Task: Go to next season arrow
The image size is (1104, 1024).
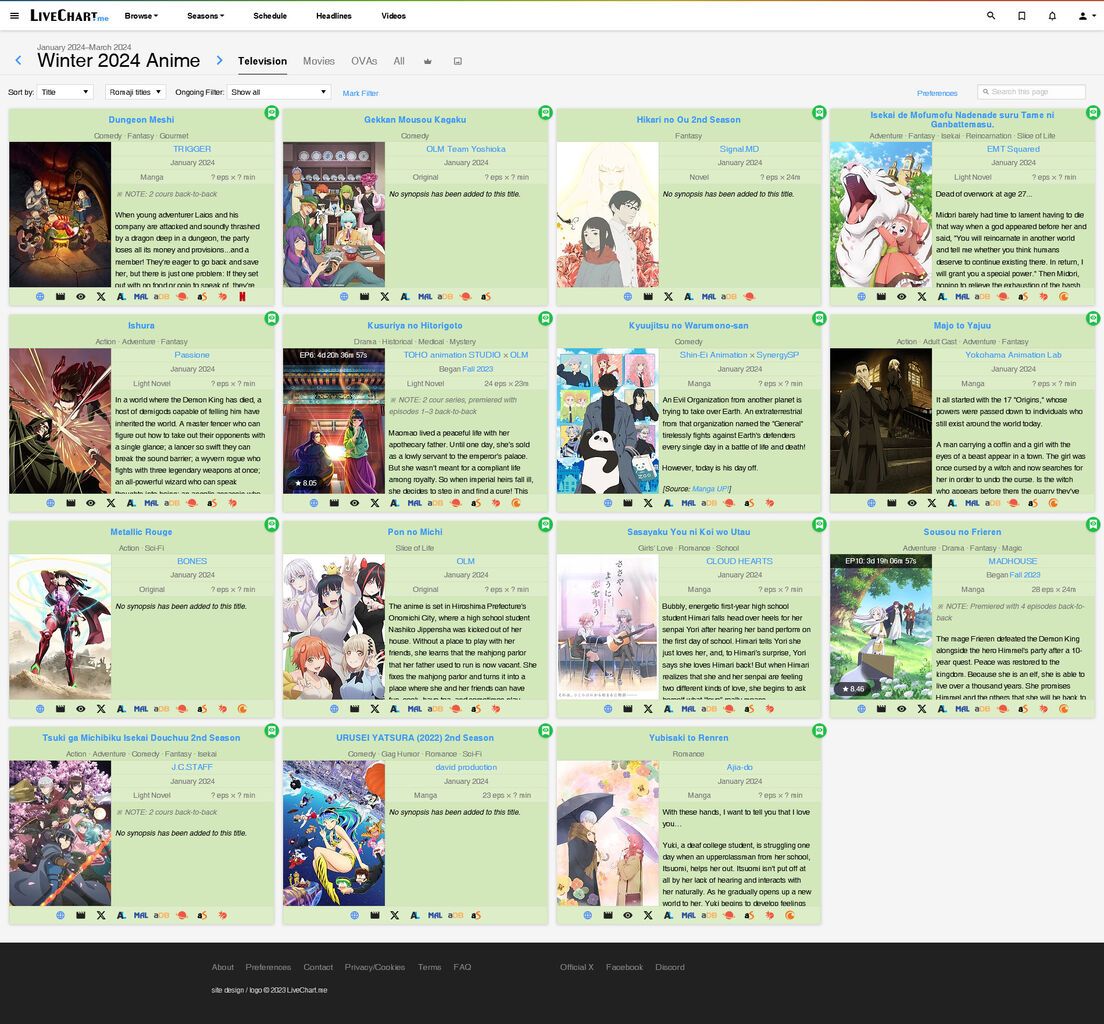Action: [219, 61]
